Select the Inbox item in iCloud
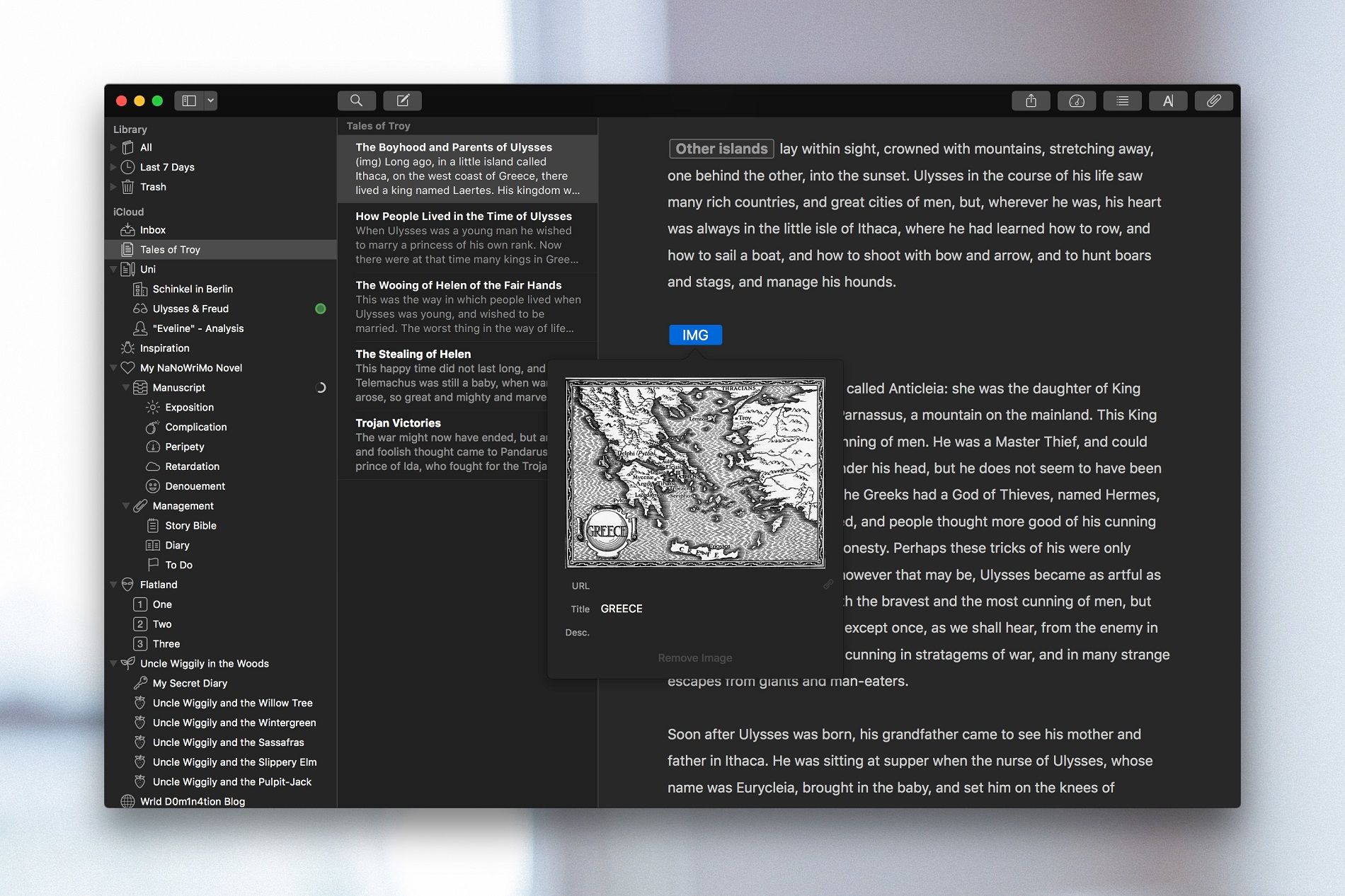 pos(152,230)
